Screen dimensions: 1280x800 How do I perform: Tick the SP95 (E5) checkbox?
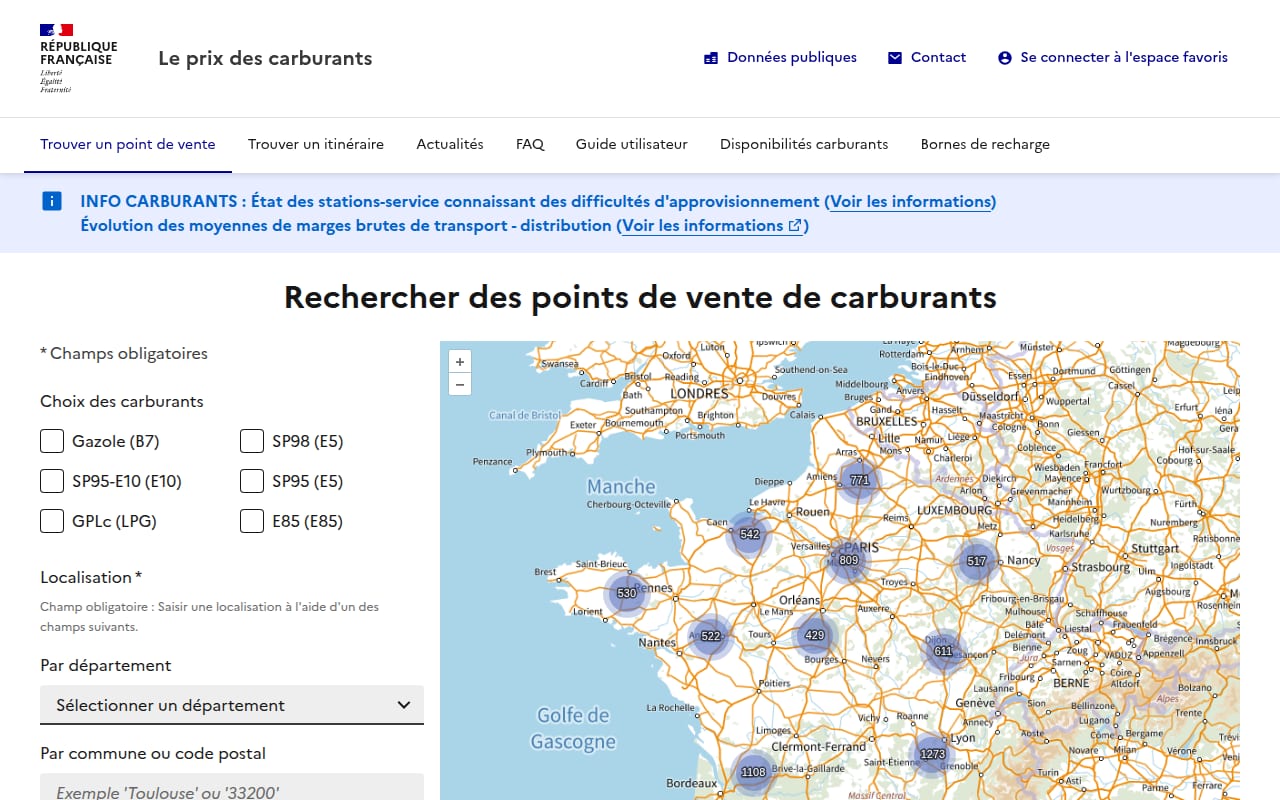pyautogui.click(x=252, y=481)
